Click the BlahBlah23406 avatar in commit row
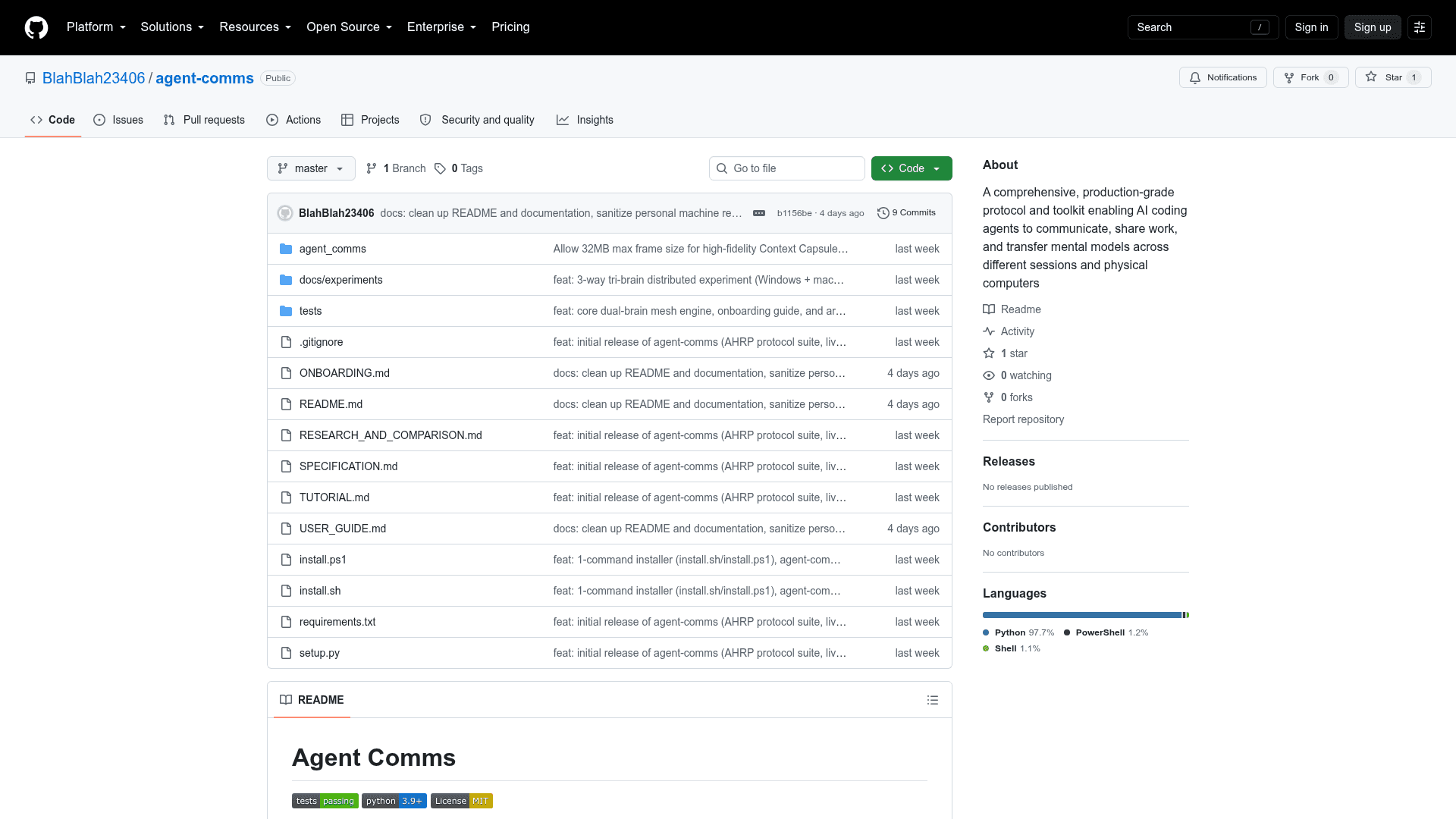The height and width of the screenshot is (819, 1456). [x=285, y=213]
